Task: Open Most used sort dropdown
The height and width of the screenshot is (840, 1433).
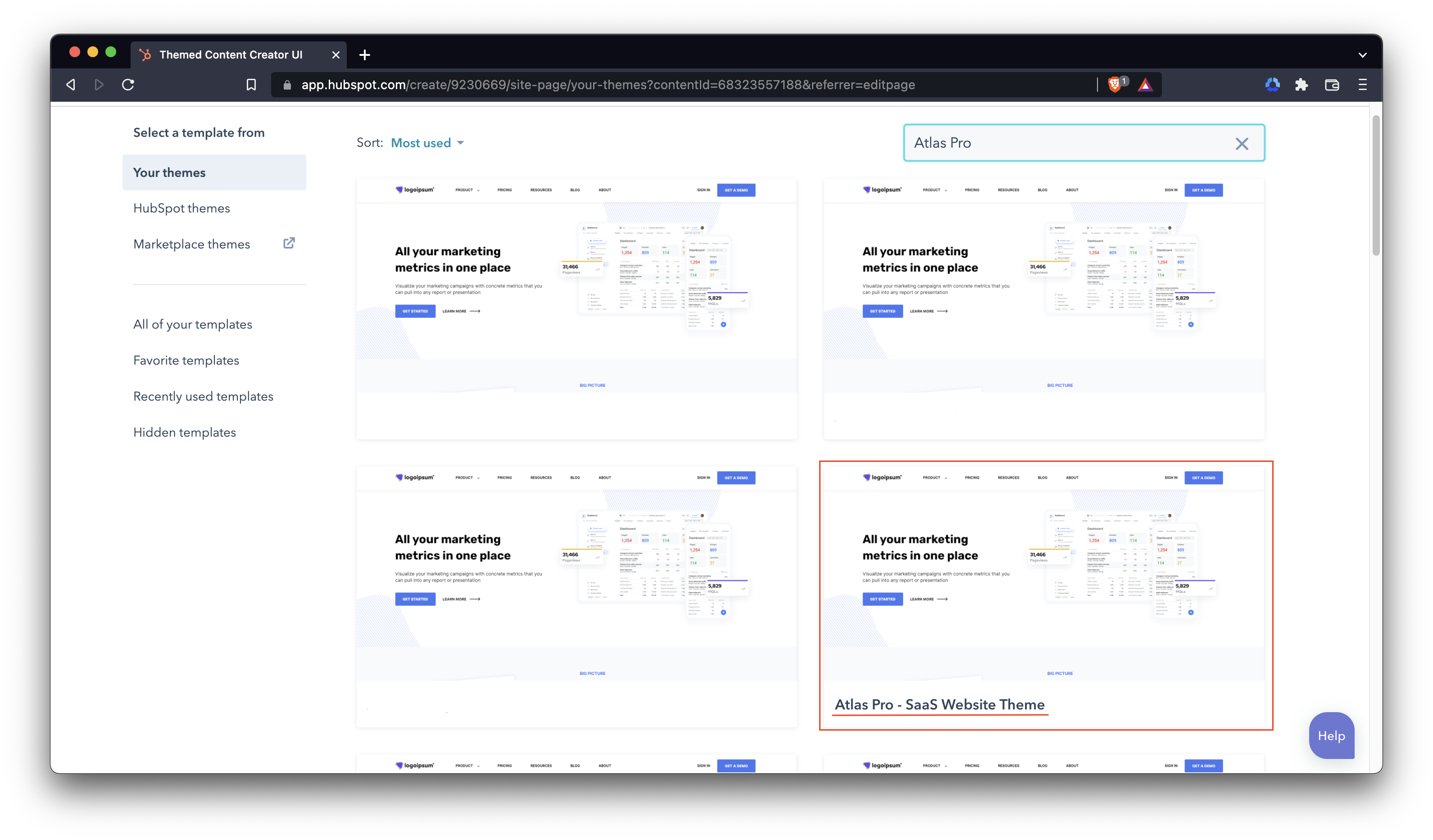Action: pos(428,143)
